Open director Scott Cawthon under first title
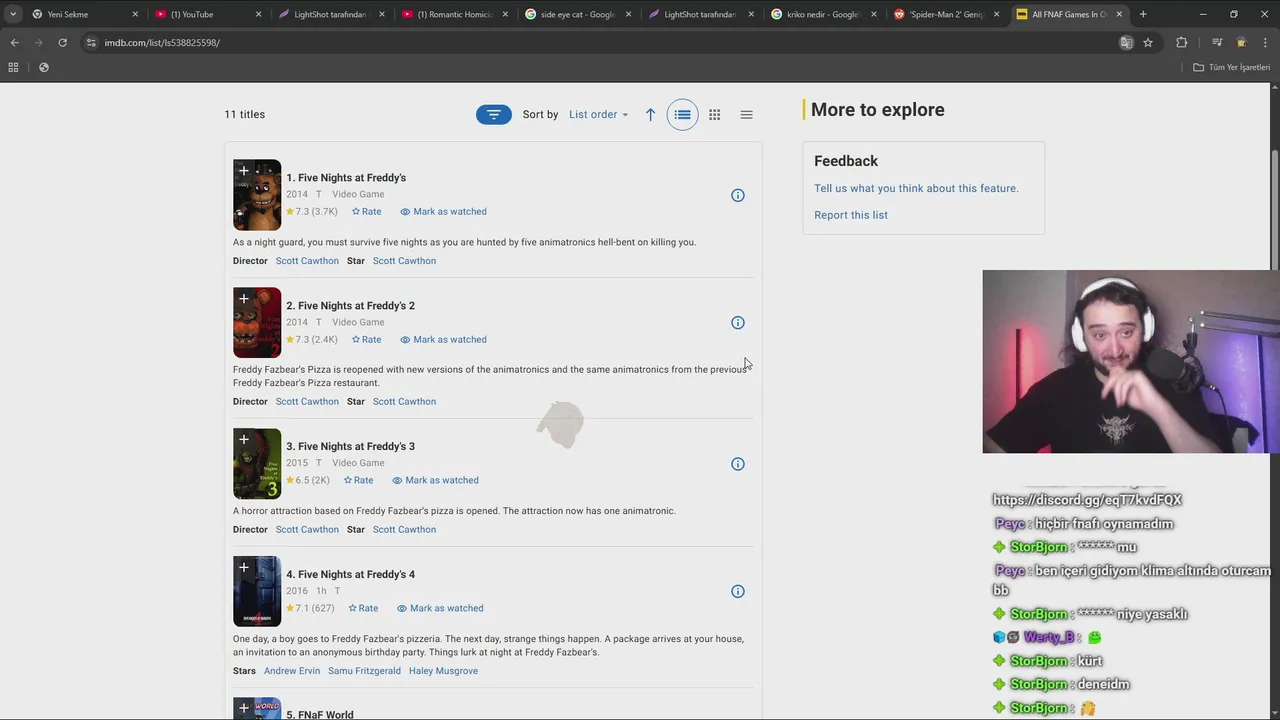The height and width of the screenshot is (720, 1280). tap(307, 261)
